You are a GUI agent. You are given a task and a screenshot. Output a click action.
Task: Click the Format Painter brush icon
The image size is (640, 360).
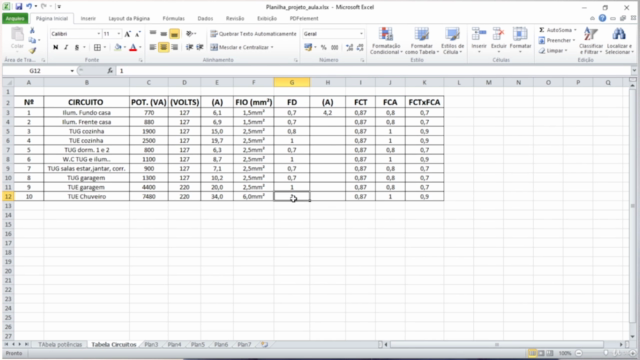pos(32,51)
